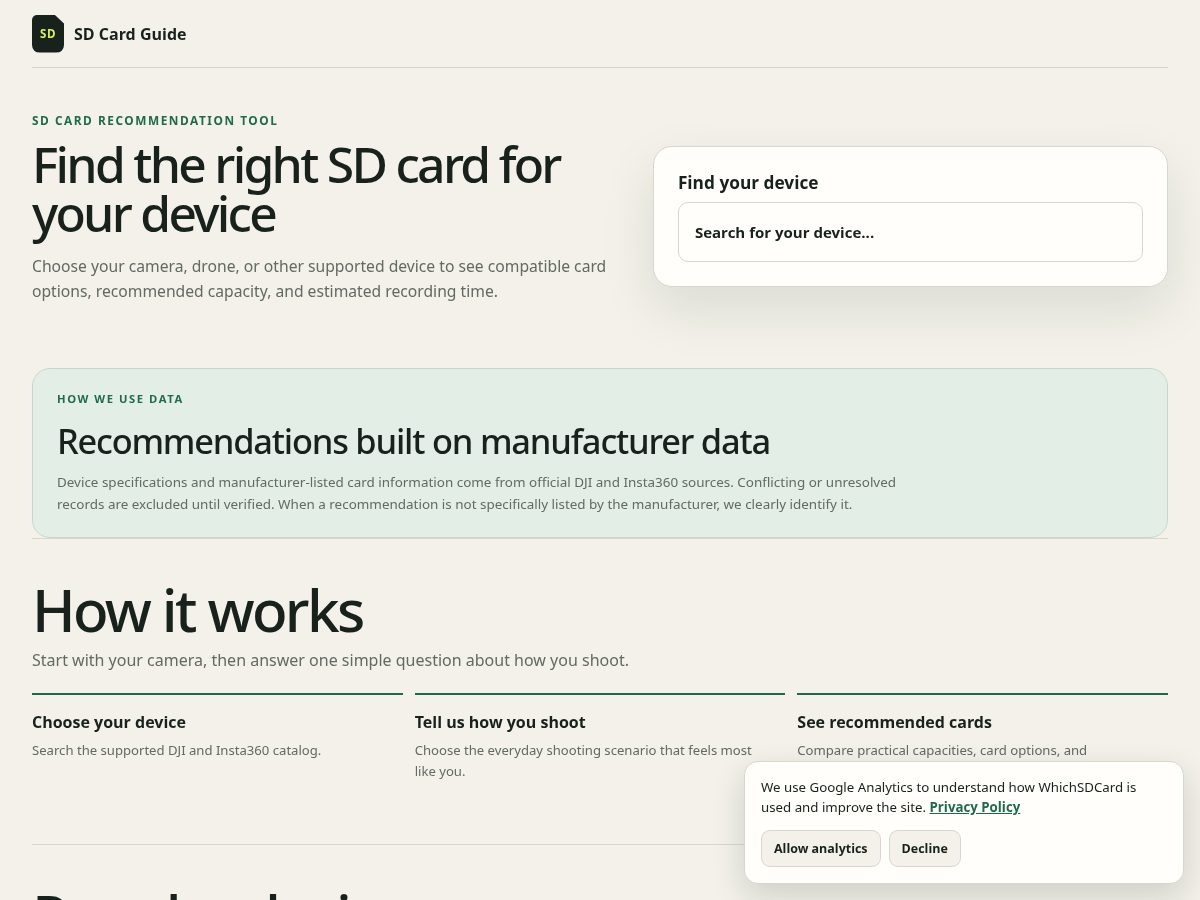Click the 'Find your device' label
This screenshot has width=1200, height=900.
748,182
